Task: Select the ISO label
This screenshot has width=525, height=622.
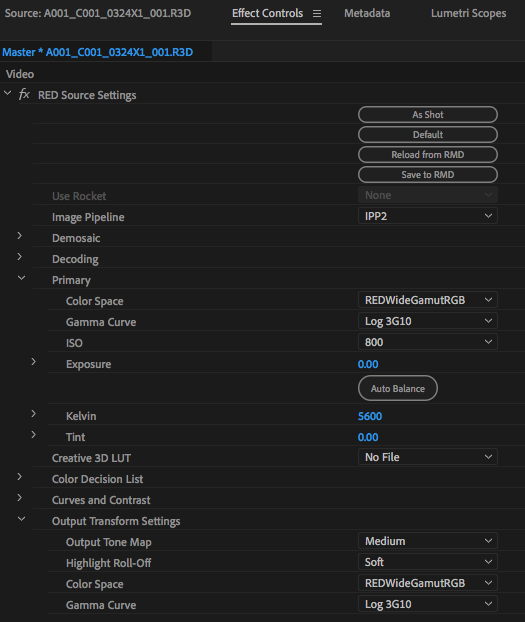Action: click(x=74, y=343)
